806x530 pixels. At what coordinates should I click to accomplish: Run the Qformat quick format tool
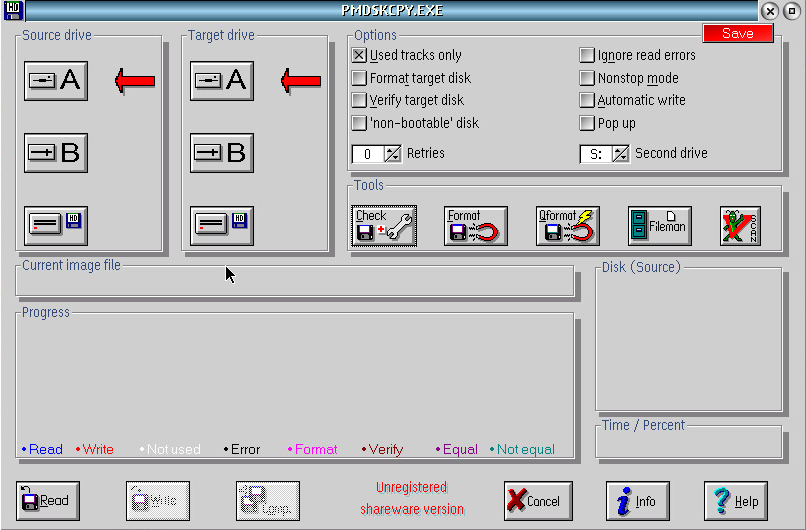[x=567, y=226]
